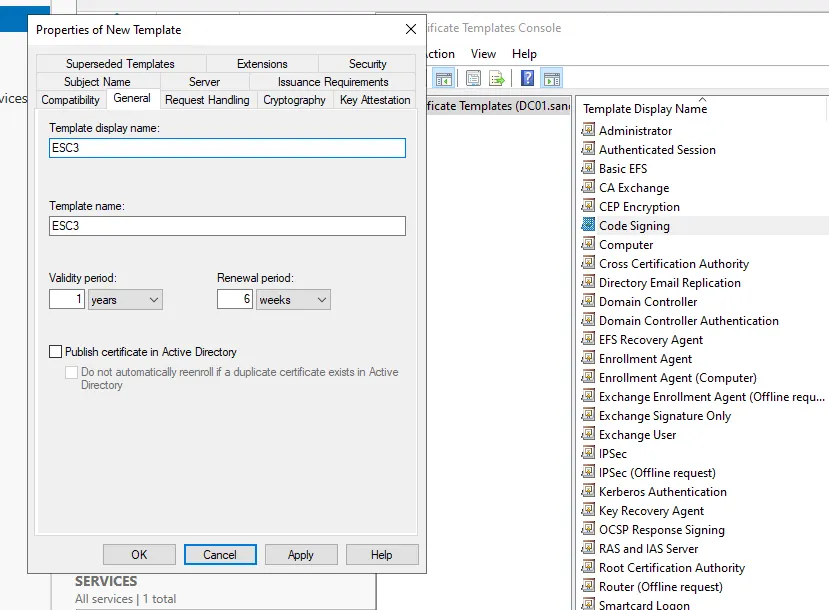Click the Code Signing template icon

point(588,226)
